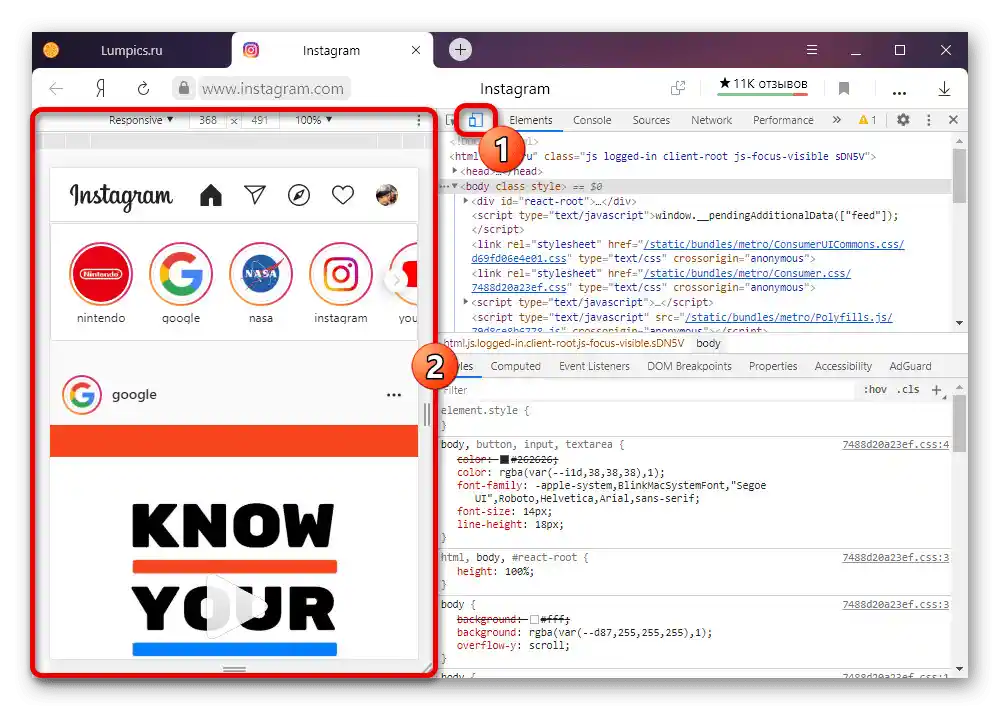The width and height of the screenshot is (1000, 710).
Task: Open the google story
Action: click(181, 274)
